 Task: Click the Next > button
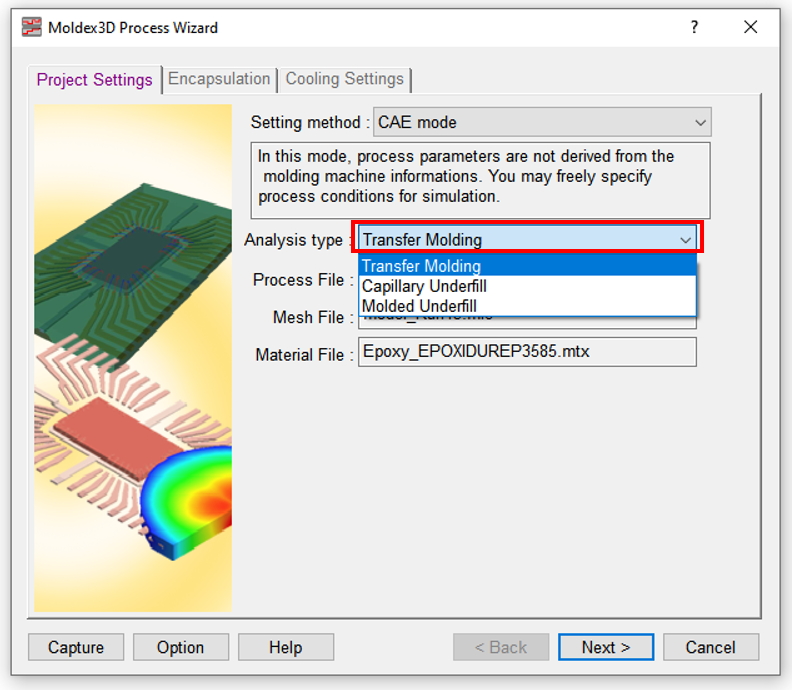(x=606, y=647)
